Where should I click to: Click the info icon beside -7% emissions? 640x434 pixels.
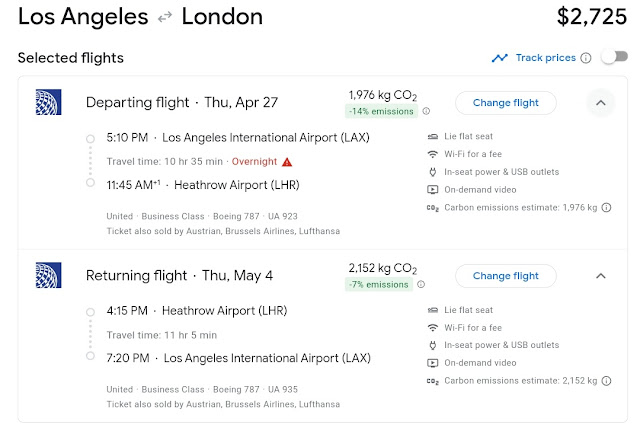(422, 284)
